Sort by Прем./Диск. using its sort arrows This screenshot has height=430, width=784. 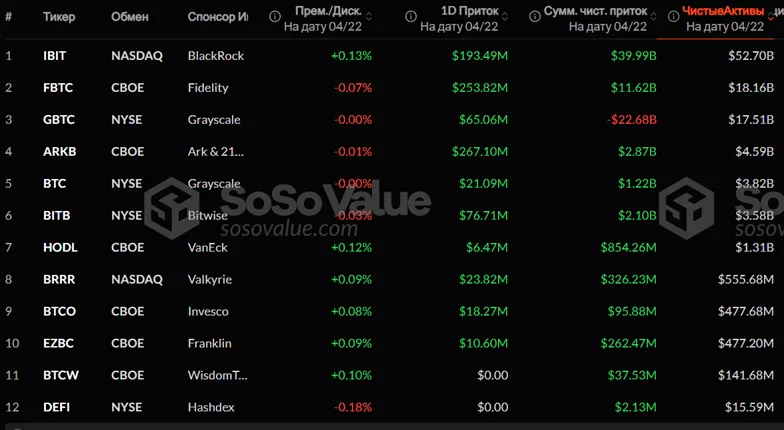coord(369,17)
